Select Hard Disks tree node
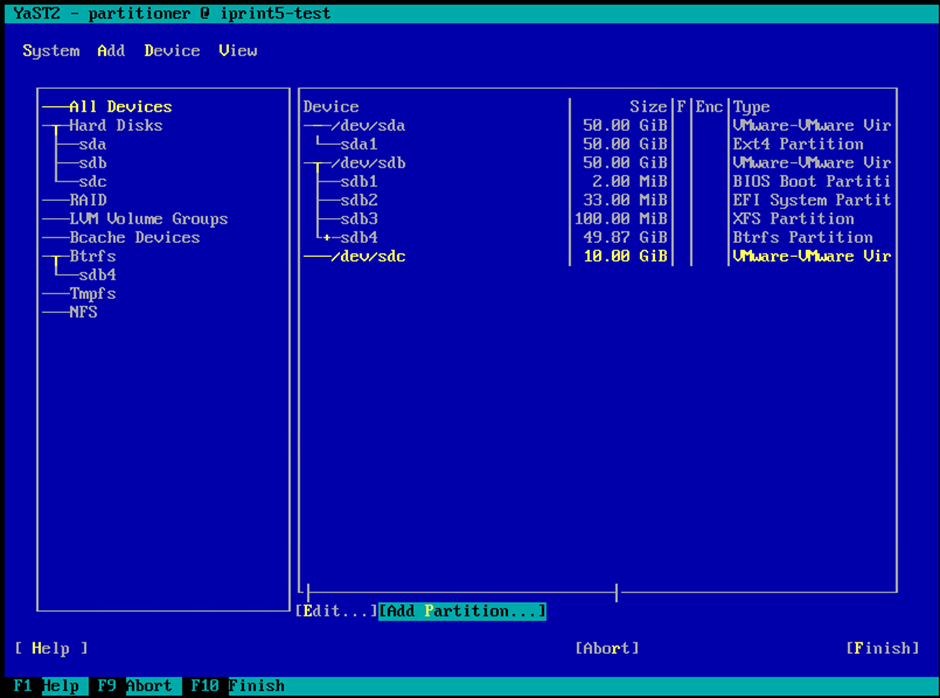This screenshot has width=940, height=698. point(115,126)
